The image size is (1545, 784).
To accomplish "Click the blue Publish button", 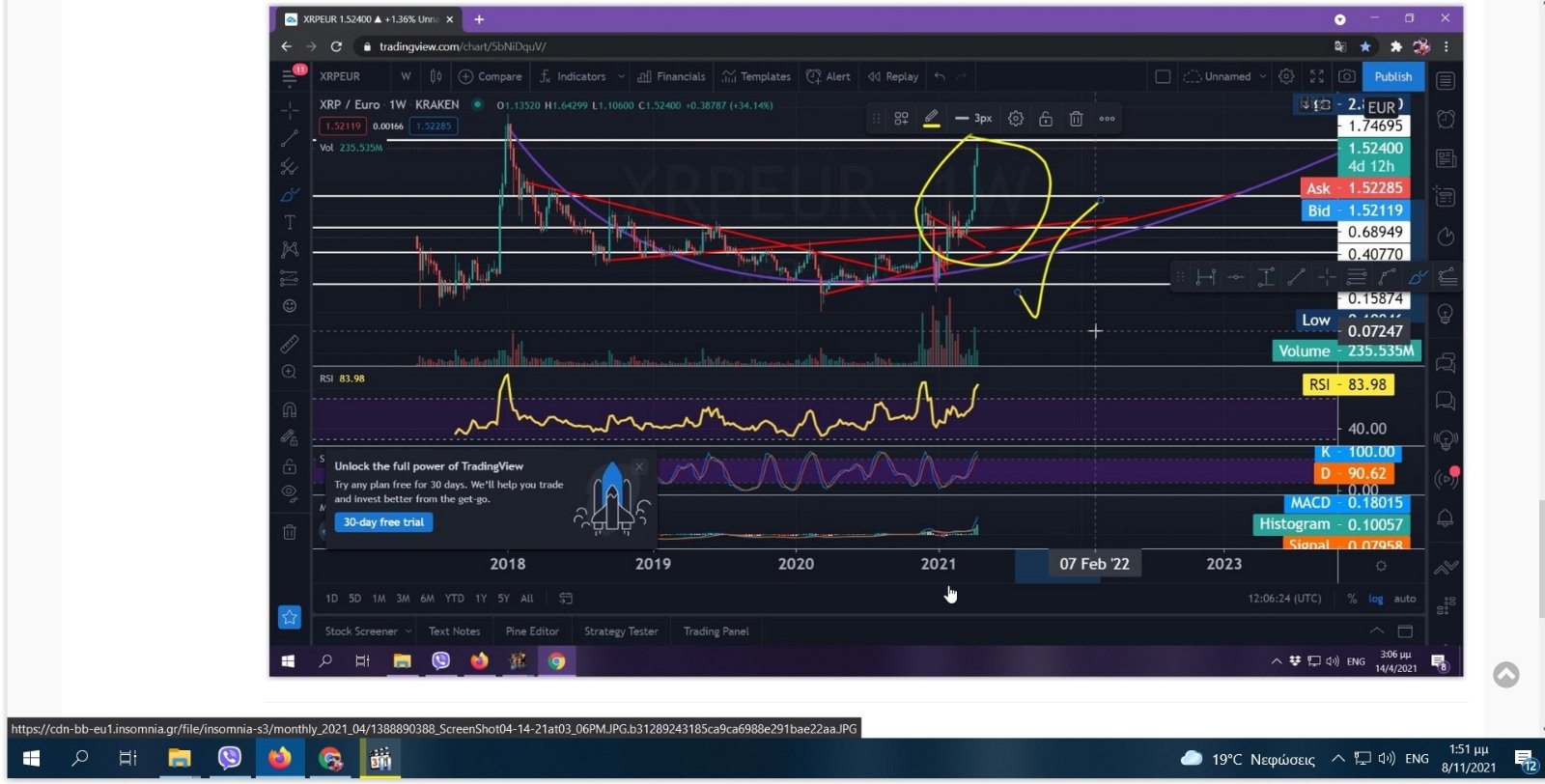I will pyautogui.click(x=1392, y=76).
